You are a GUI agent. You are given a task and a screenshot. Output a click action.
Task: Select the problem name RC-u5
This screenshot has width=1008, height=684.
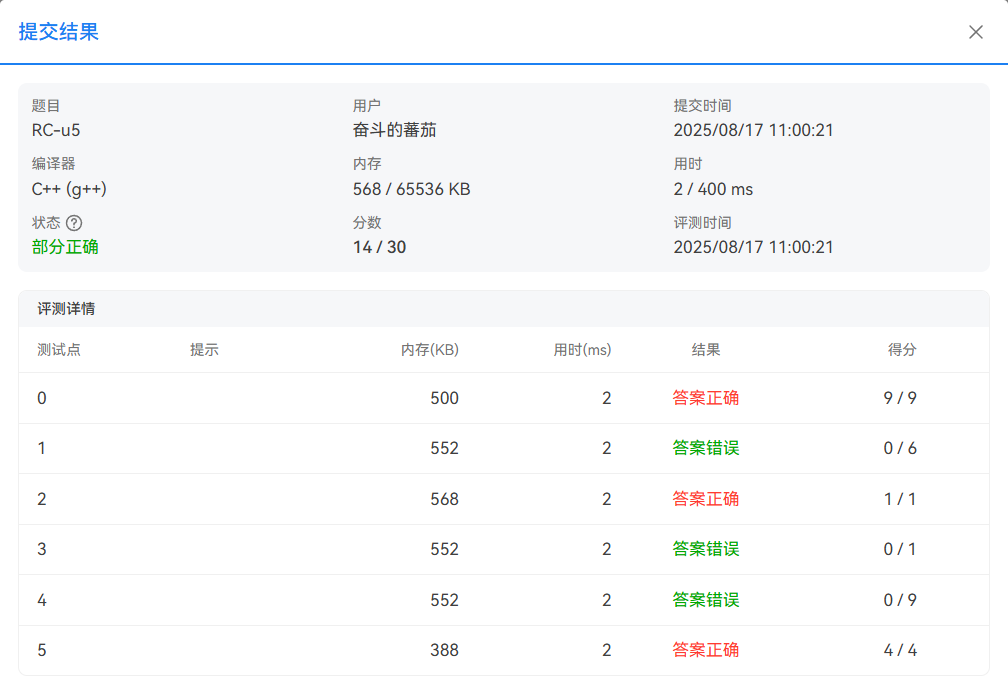click(56, 130)
